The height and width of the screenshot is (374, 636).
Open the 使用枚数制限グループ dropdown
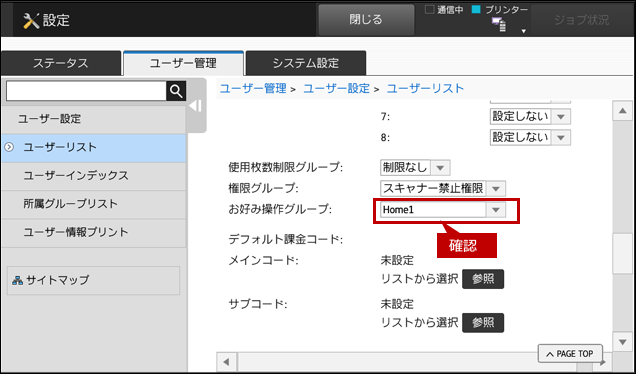pyautogui.click(x=415, y=167)
